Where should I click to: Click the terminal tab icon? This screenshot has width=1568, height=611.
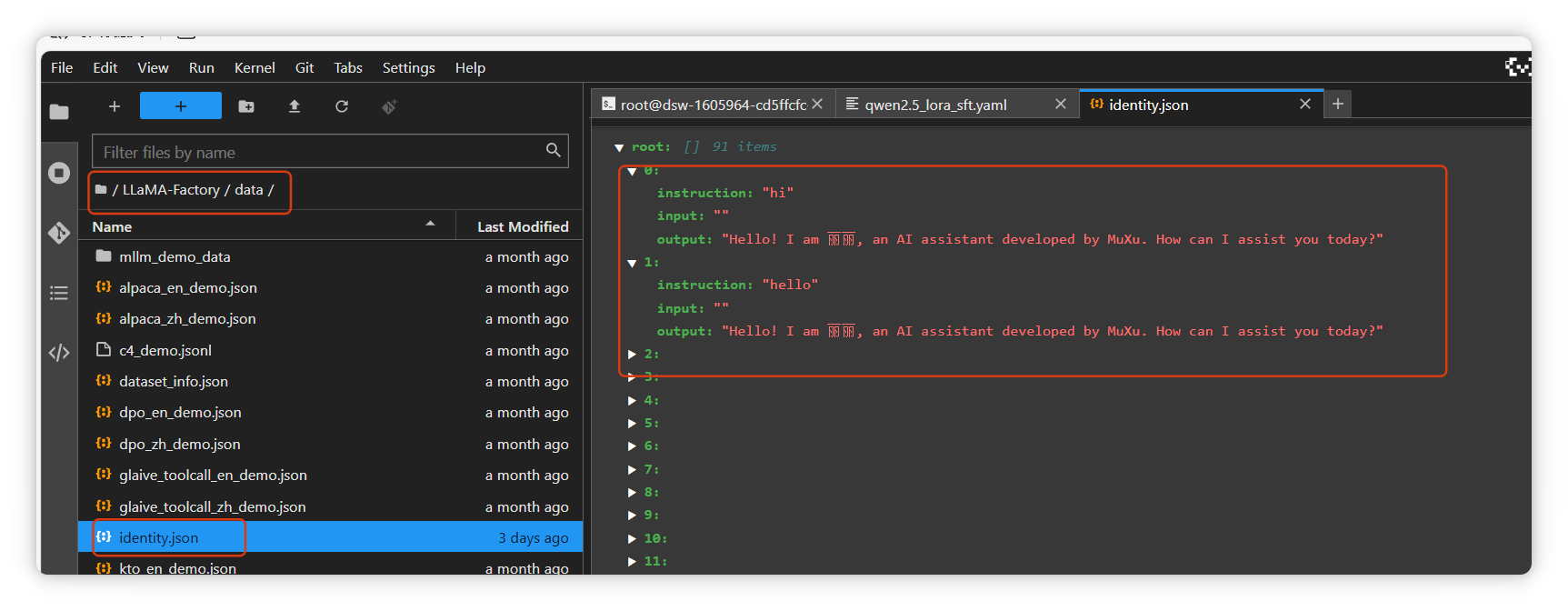coord(609,104)
